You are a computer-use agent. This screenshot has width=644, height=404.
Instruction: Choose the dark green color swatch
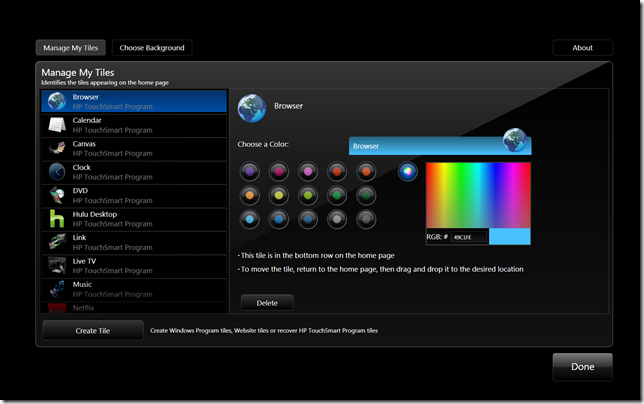[366, 195]
